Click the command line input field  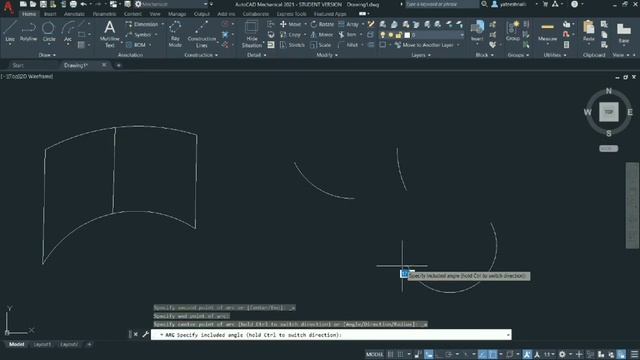tap(331, 335)
